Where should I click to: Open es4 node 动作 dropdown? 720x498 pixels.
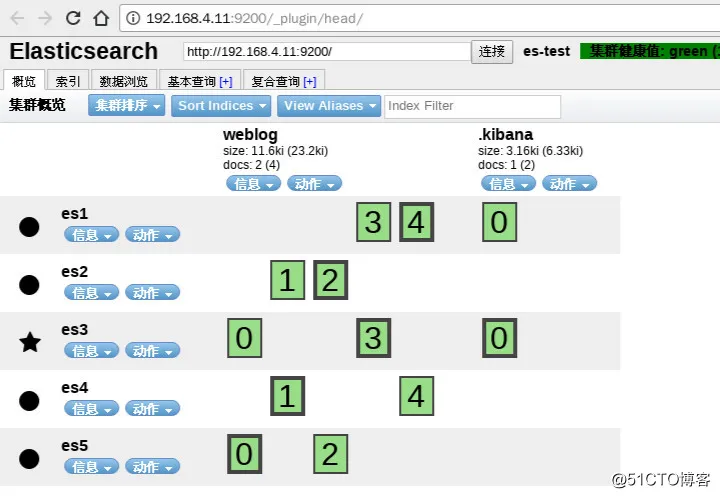[x=152, y=408]
